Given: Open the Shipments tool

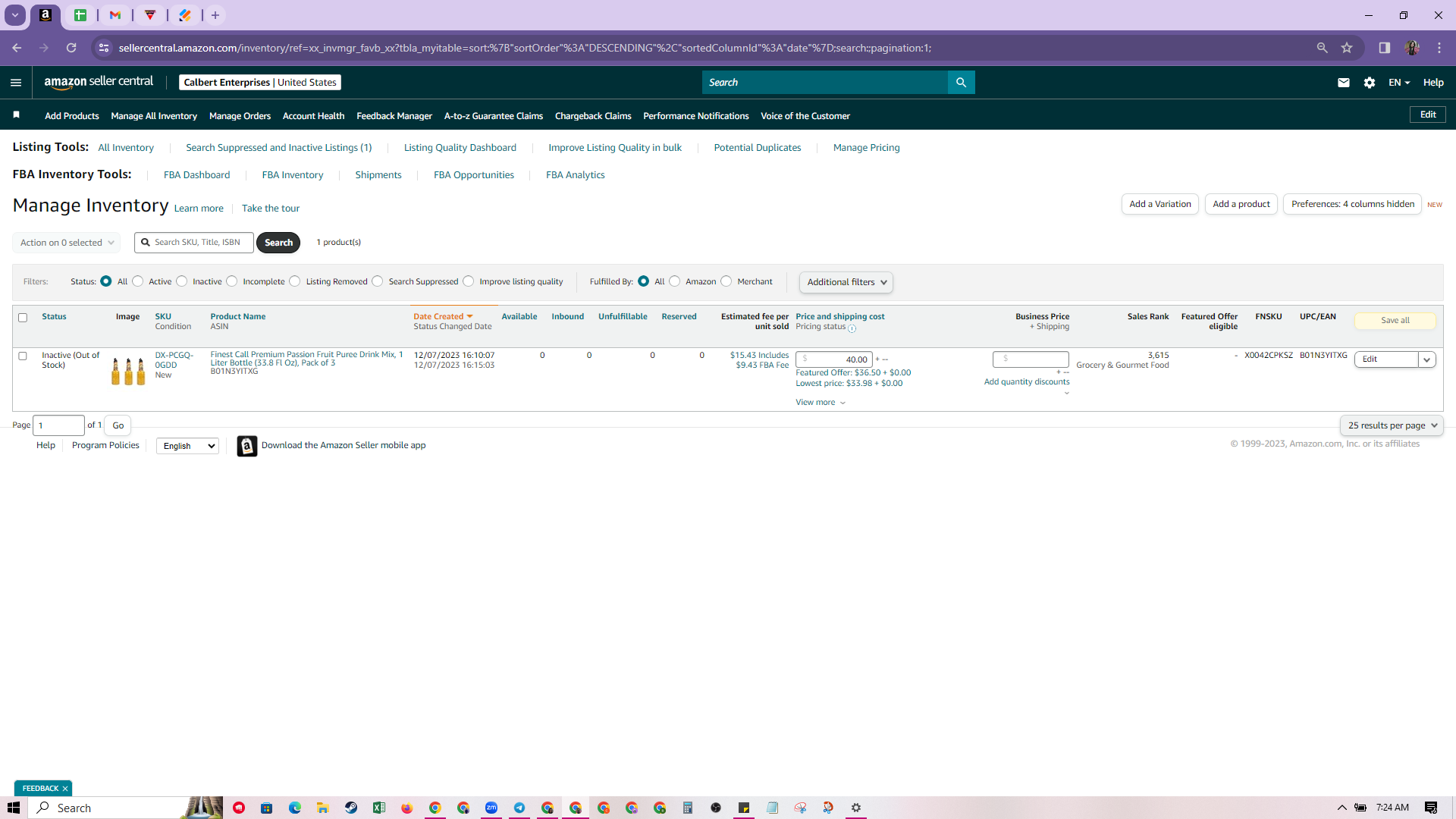Looking at the screenshot, I should coord(378,175).
